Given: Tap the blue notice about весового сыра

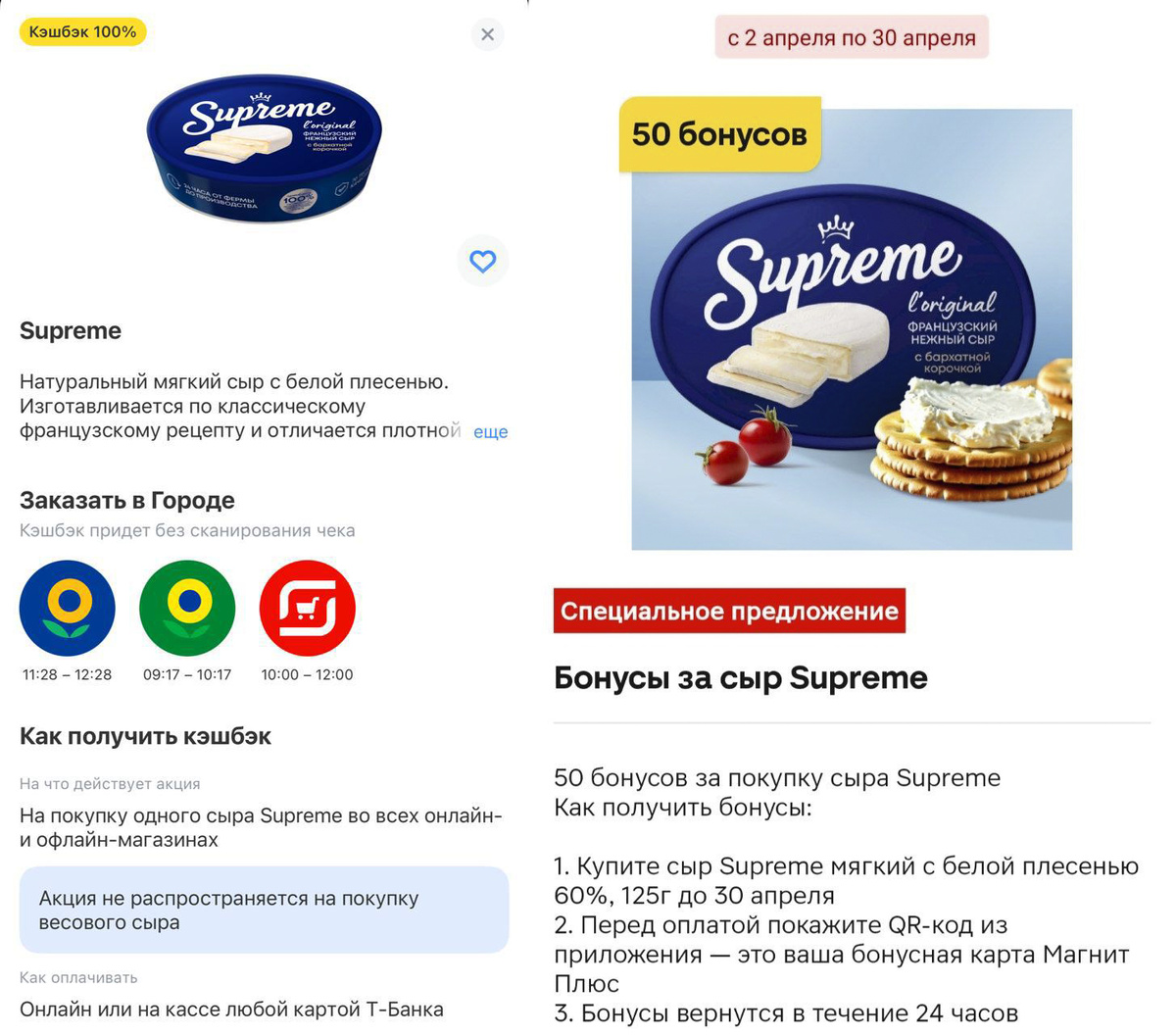Looking at the screenshot, I should click(x=264, y=910).
